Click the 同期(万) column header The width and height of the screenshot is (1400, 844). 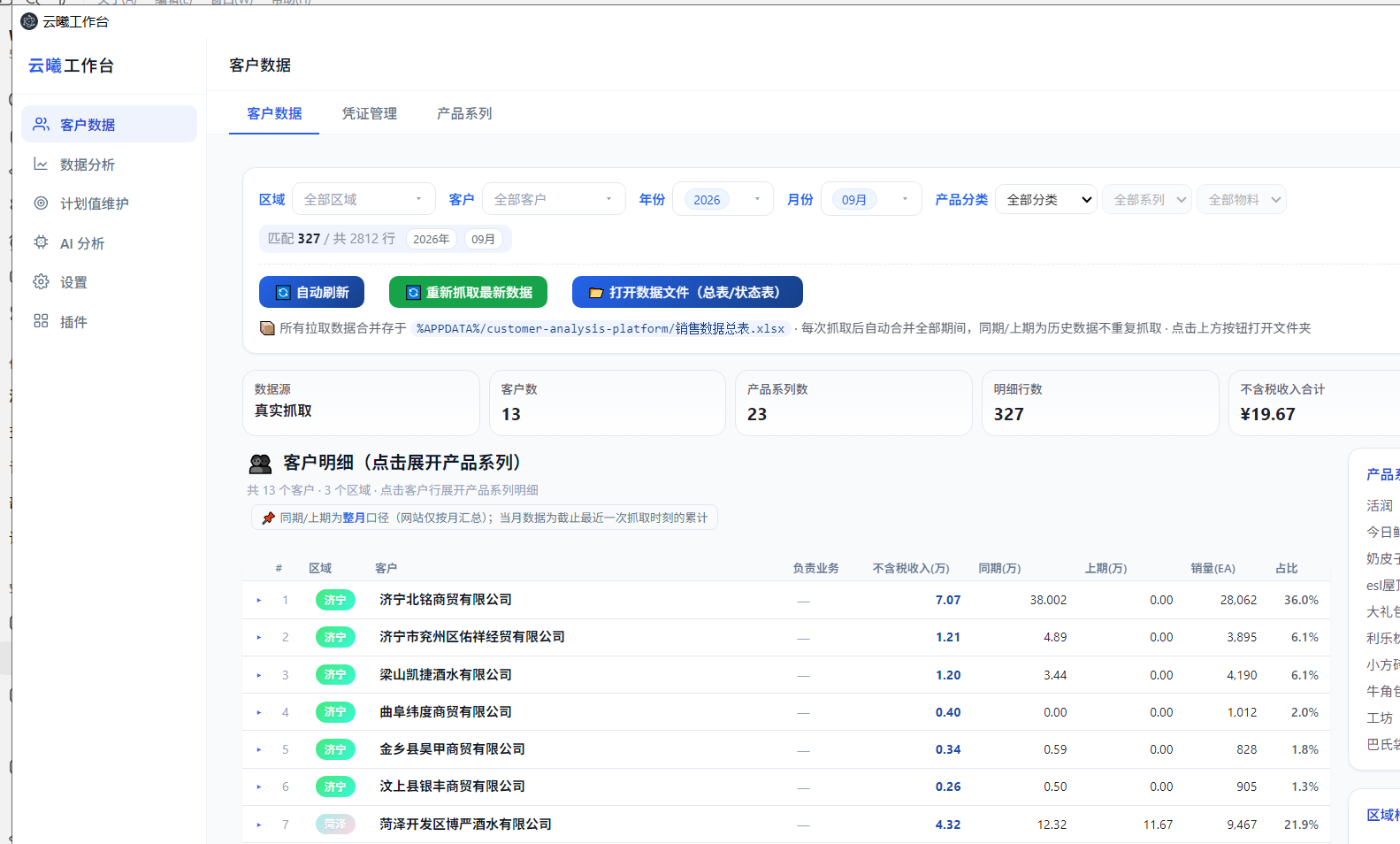999,568
